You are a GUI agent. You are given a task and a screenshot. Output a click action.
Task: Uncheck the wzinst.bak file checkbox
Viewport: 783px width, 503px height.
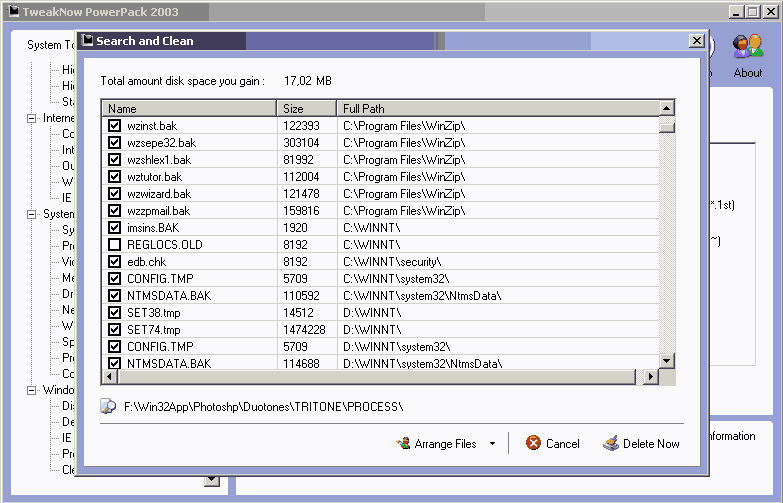(114, 126)
